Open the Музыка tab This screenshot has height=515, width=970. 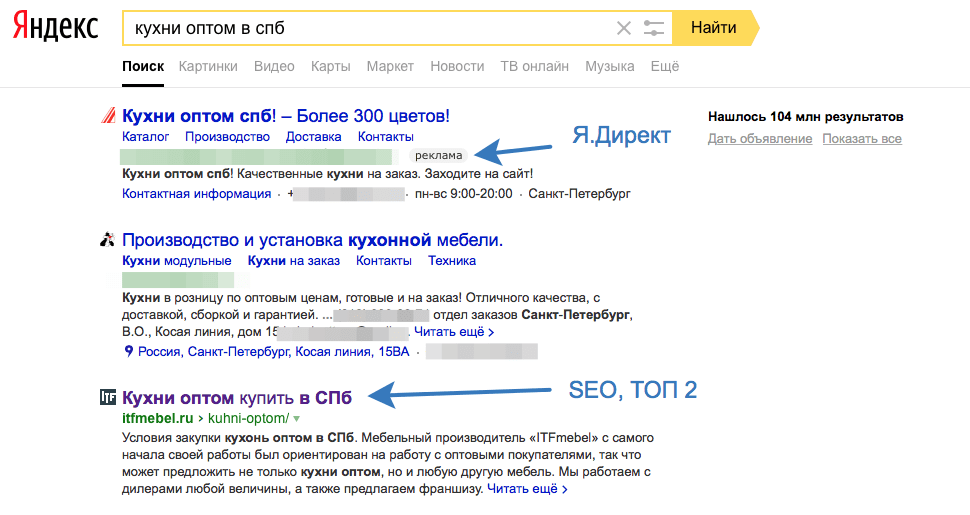609,66
